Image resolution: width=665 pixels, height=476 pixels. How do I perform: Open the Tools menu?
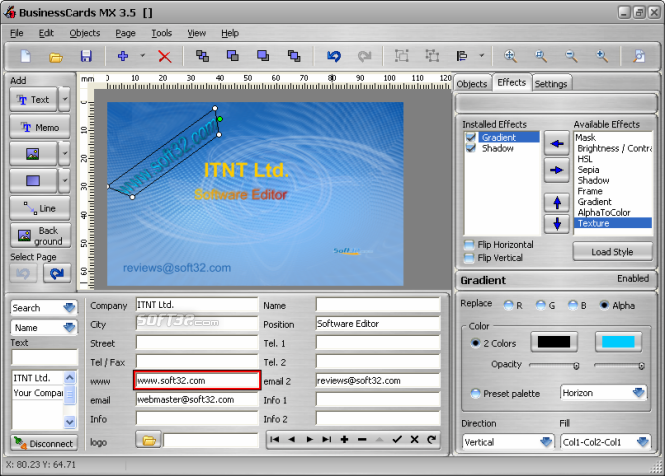coord(162,33)
